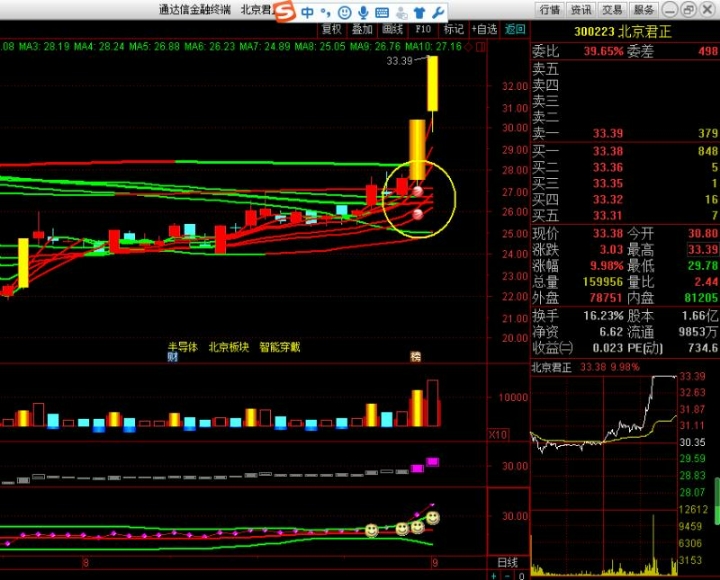Click the 北京君正 intraday chart header
The image size is (720, 580).
[x=585, y=367]
